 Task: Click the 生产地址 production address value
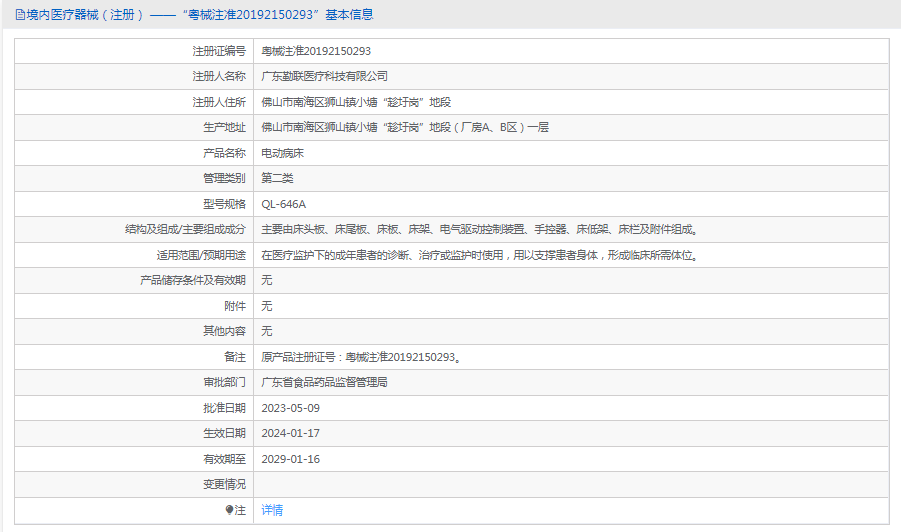(404, 127)
